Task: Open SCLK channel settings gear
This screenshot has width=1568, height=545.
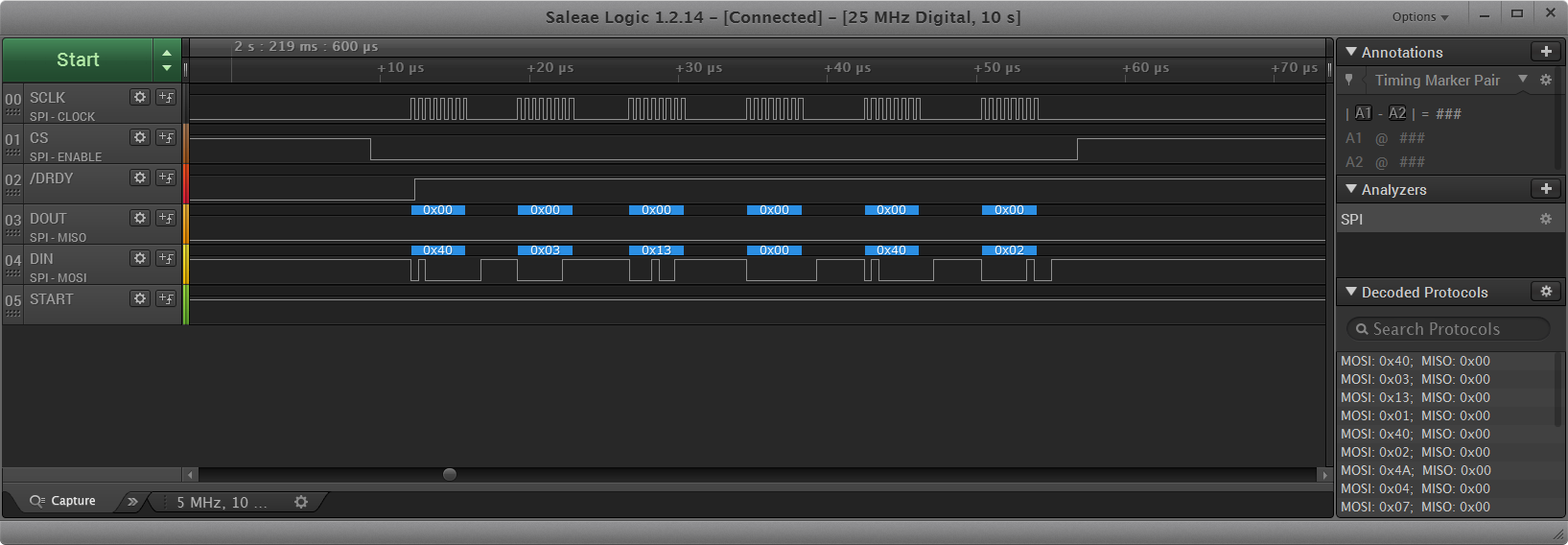Action: [x=140, y=97]
